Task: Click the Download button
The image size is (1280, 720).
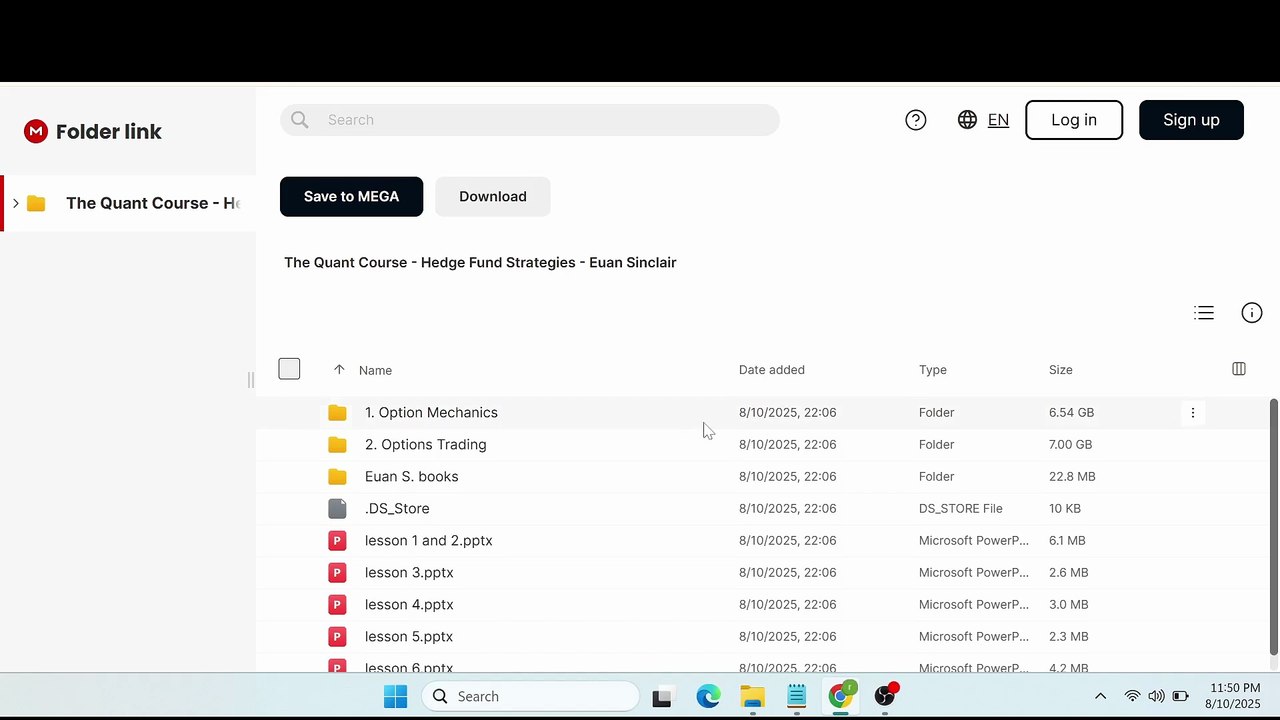Action: 493,196
